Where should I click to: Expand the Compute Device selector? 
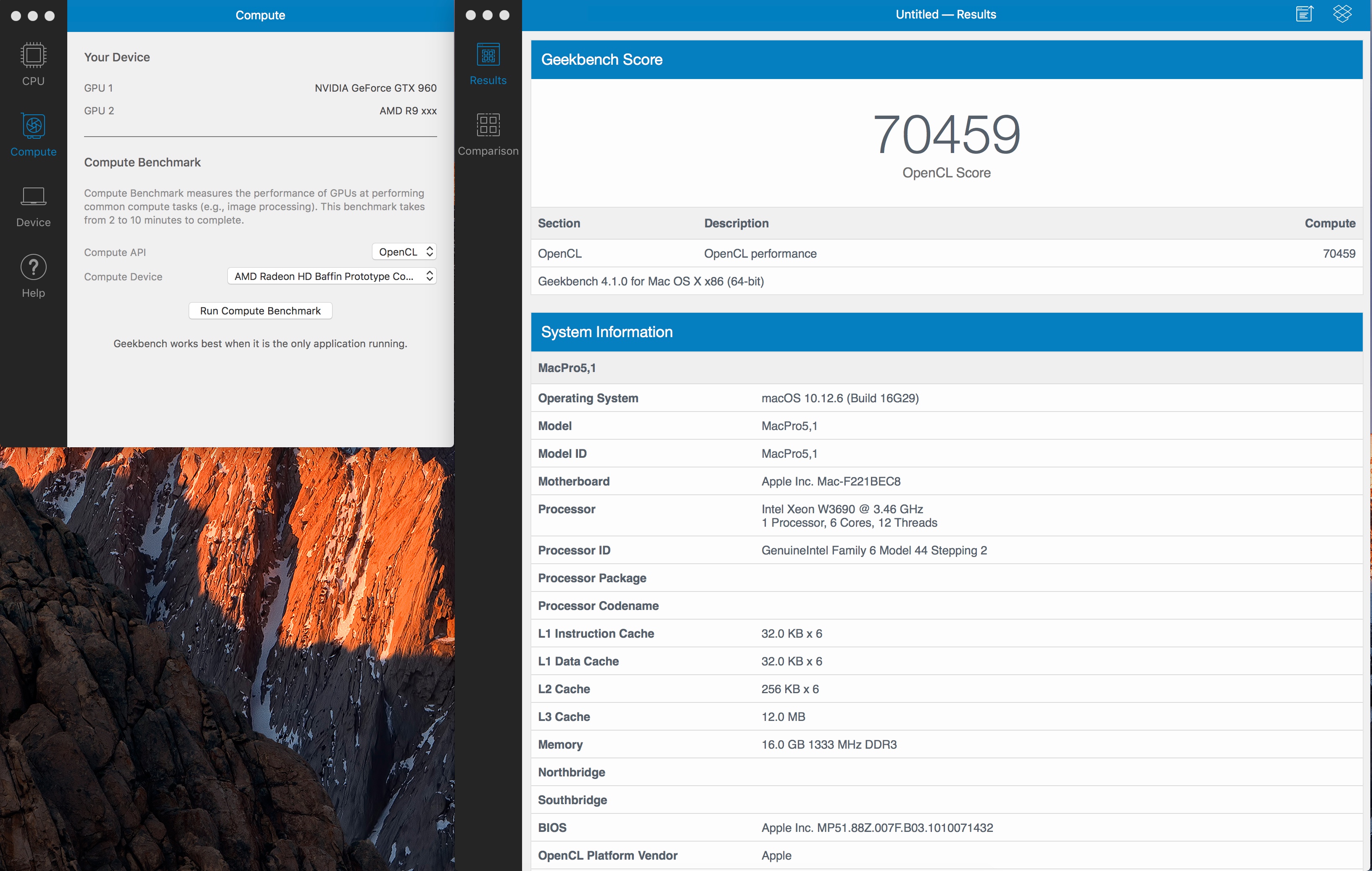click(332, 276)
